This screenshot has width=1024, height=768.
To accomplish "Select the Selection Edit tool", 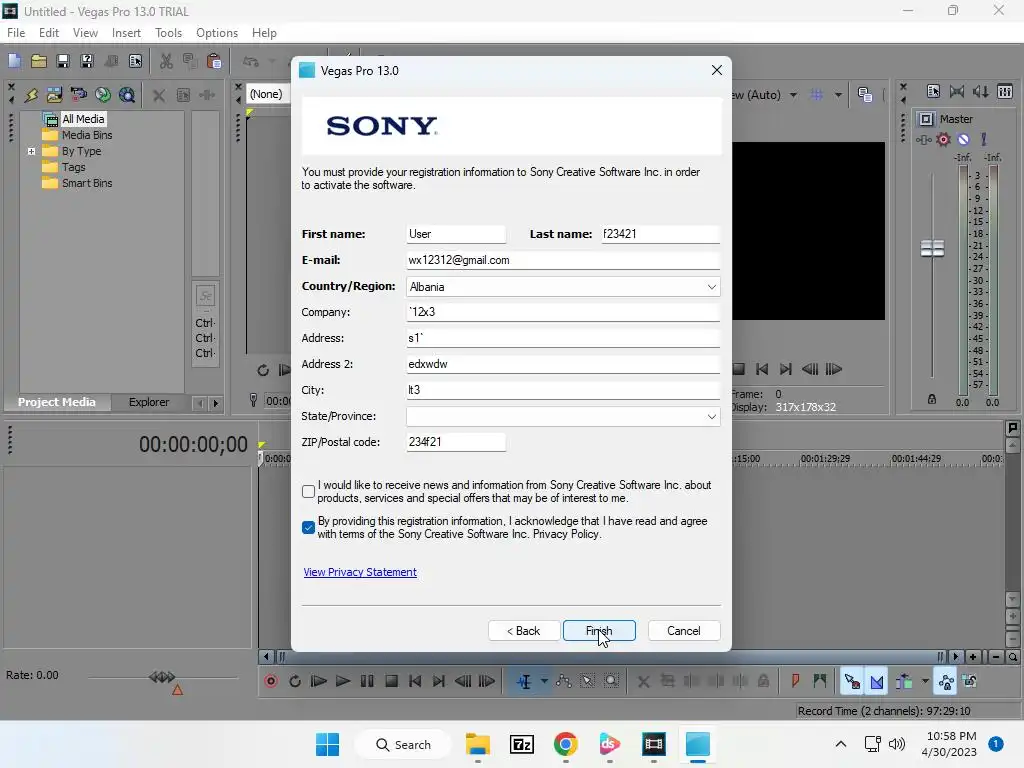I will (x=587, y=681).
